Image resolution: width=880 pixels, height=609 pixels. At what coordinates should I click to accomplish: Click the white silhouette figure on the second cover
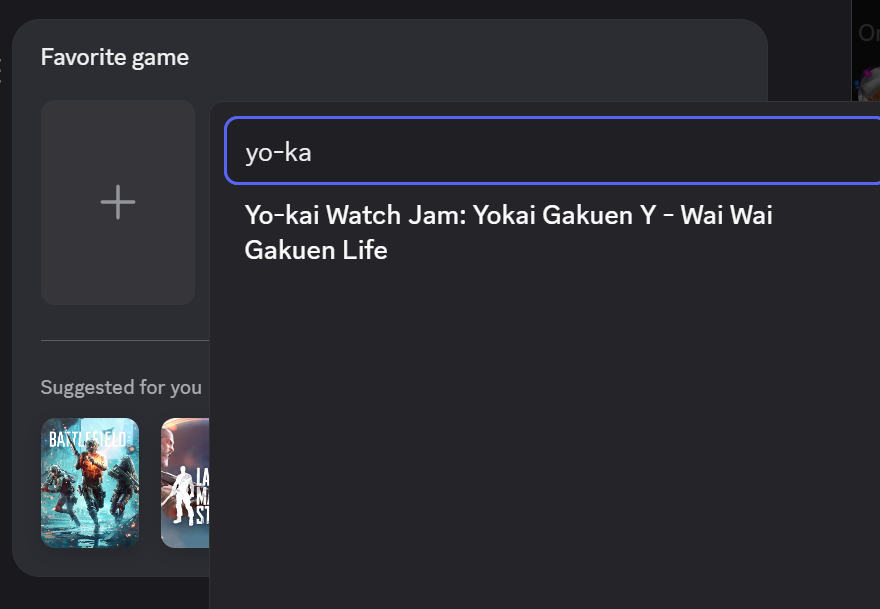pyautogui.click(x=182, y=496)
